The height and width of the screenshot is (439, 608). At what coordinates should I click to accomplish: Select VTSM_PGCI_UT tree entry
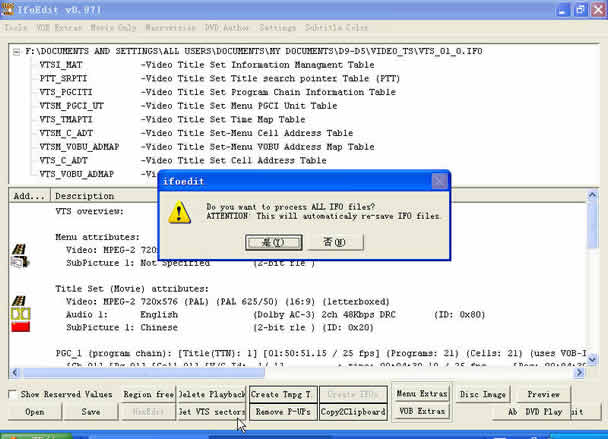(x=71, y=106)
